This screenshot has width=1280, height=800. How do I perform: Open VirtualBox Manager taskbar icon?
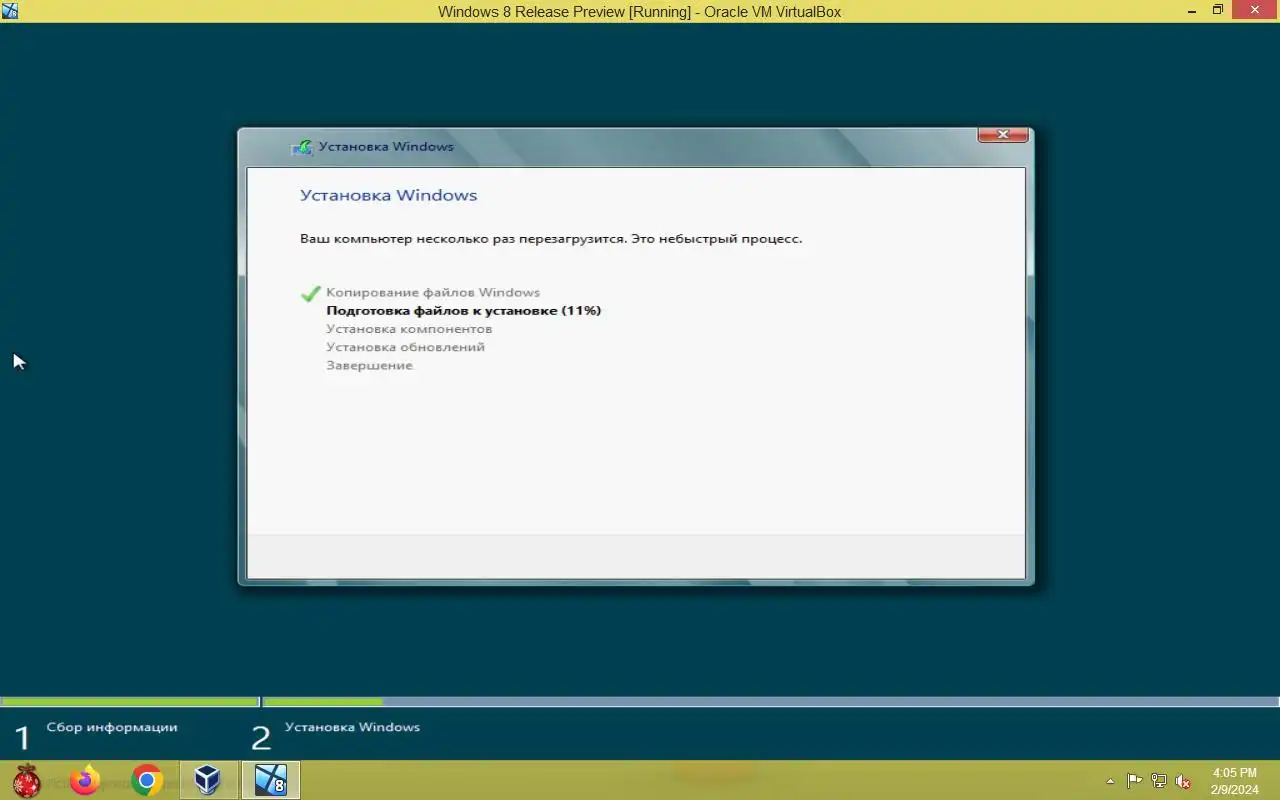208,780
